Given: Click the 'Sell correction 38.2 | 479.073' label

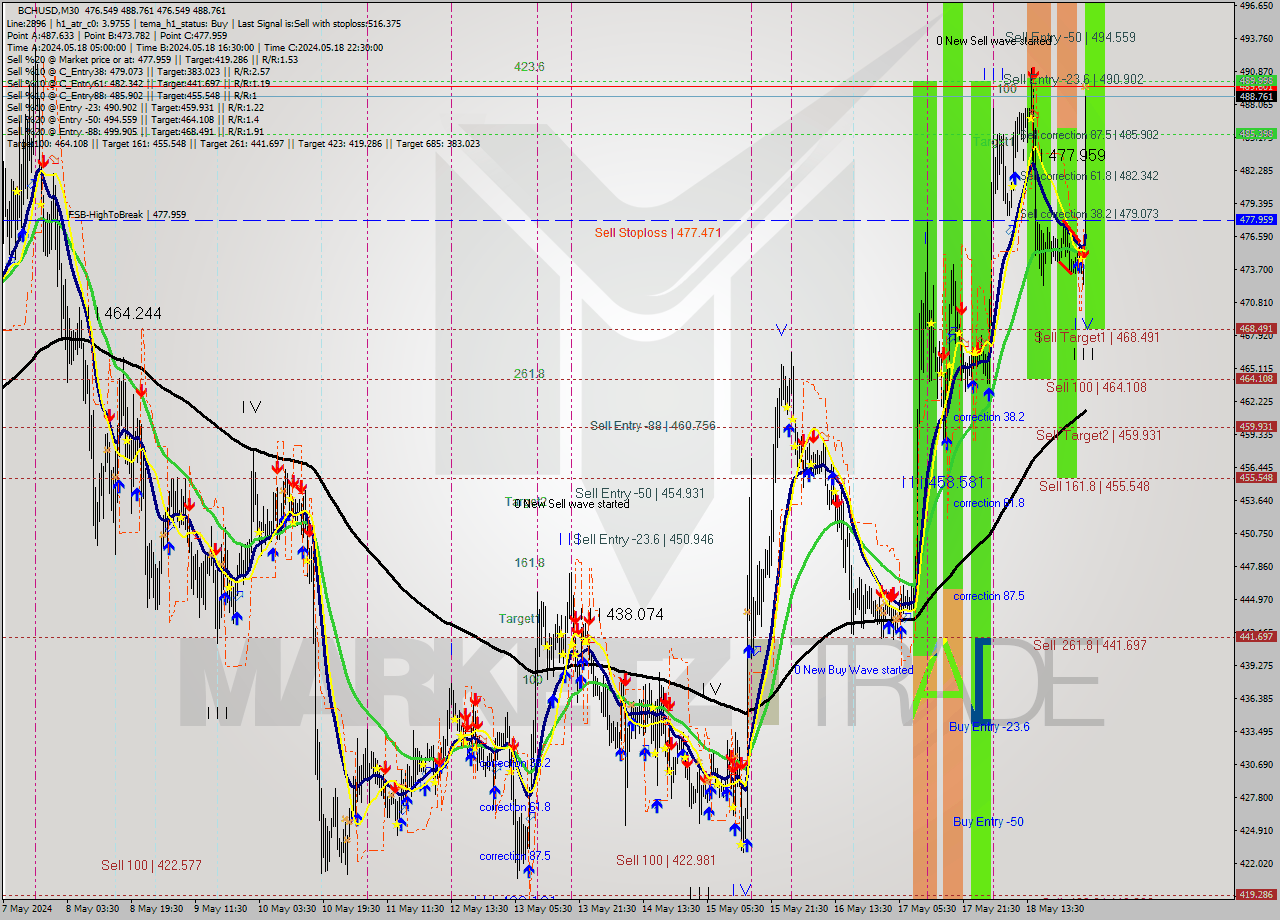Looking at the screenshot, I should coord(1089,214).
